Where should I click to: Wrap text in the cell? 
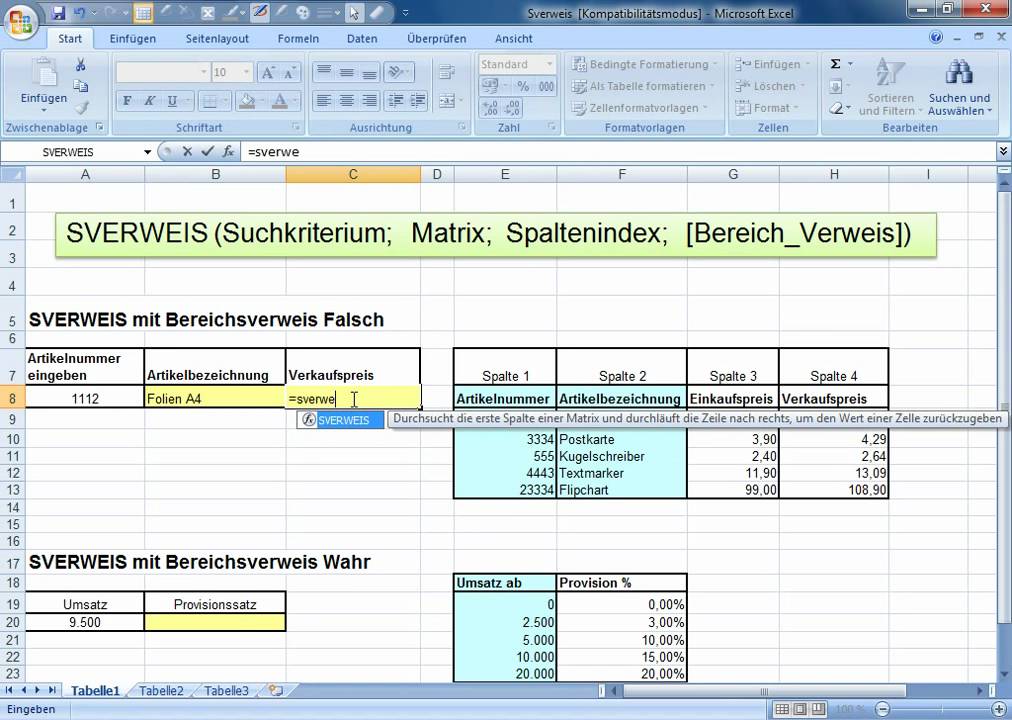pos(447,72)
